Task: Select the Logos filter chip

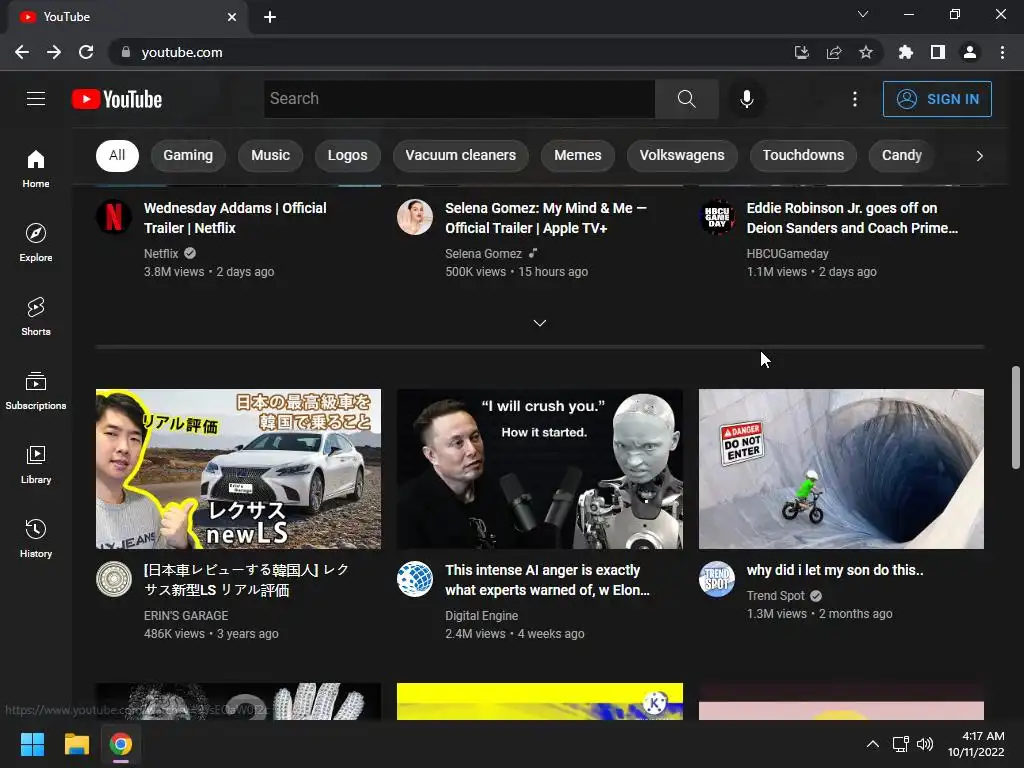Action: click(347, 155)
